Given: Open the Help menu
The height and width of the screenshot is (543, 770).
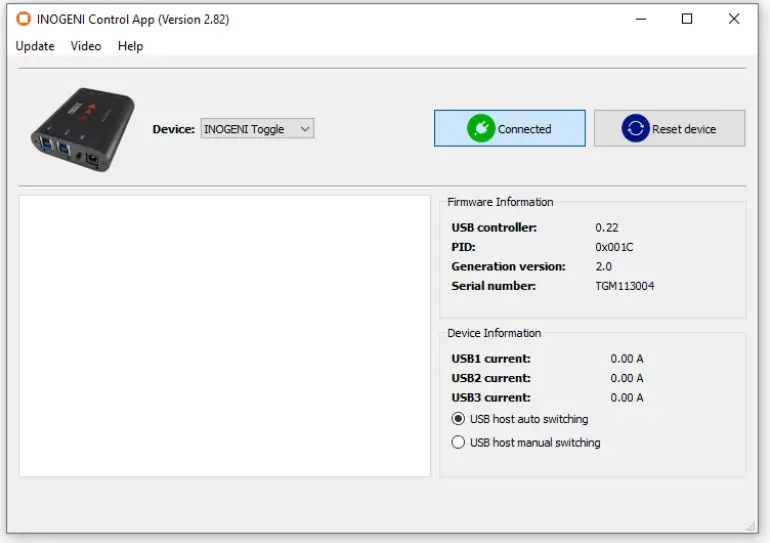Looking at the screenshot, I should [x=131, y=46].
